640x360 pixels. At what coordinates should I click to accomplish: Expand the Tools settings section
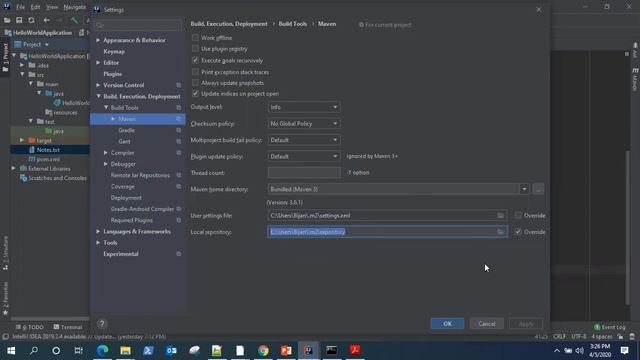tap(98, 242)
